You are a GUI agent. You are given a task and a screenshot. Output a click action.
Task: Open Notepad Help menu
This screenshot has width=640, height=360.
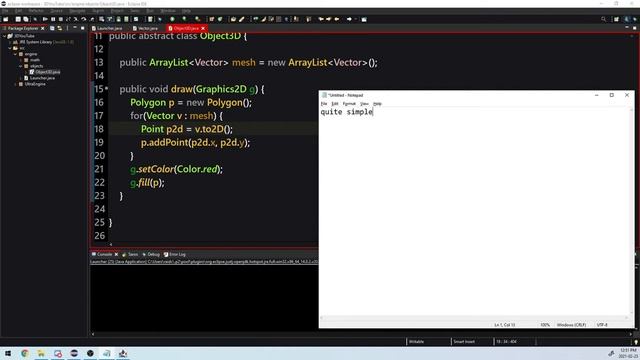(377, 104)
